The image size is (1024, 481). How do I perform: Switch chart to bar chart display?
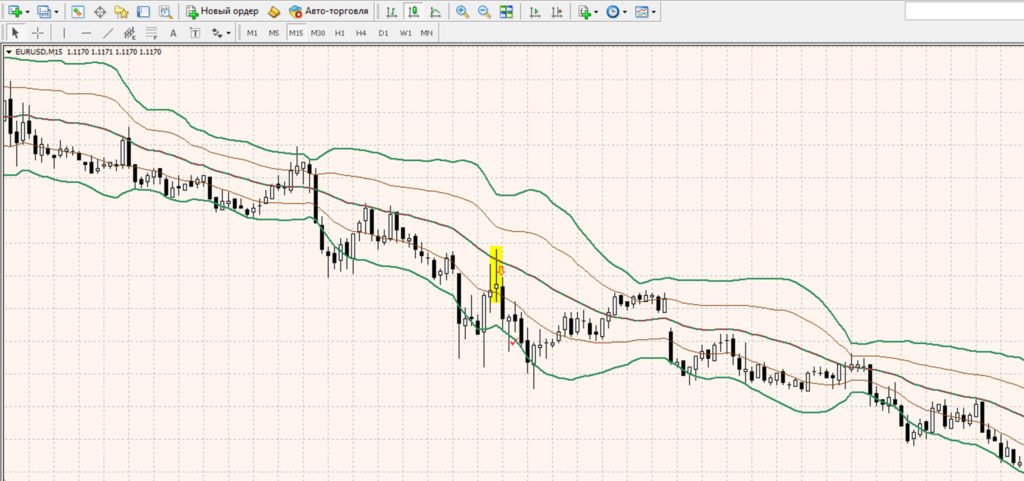(390, 12)
